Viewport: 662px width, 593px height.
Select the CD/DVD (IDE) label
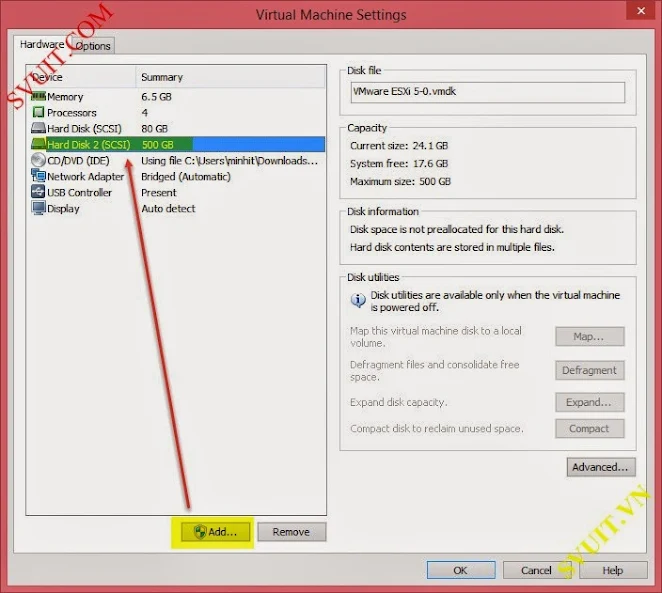(x=78, y=161)
